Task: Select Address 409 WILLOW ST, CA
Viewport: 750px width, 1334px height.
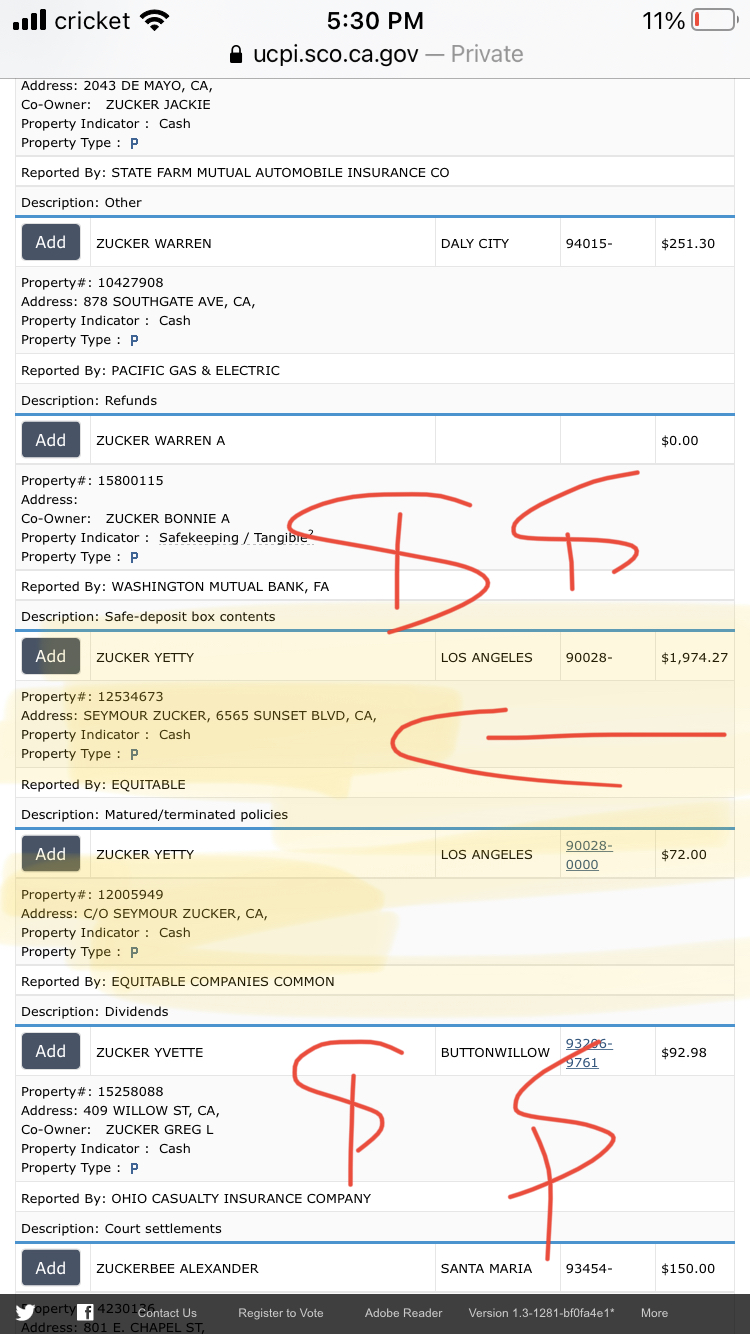Action: 120,1111
